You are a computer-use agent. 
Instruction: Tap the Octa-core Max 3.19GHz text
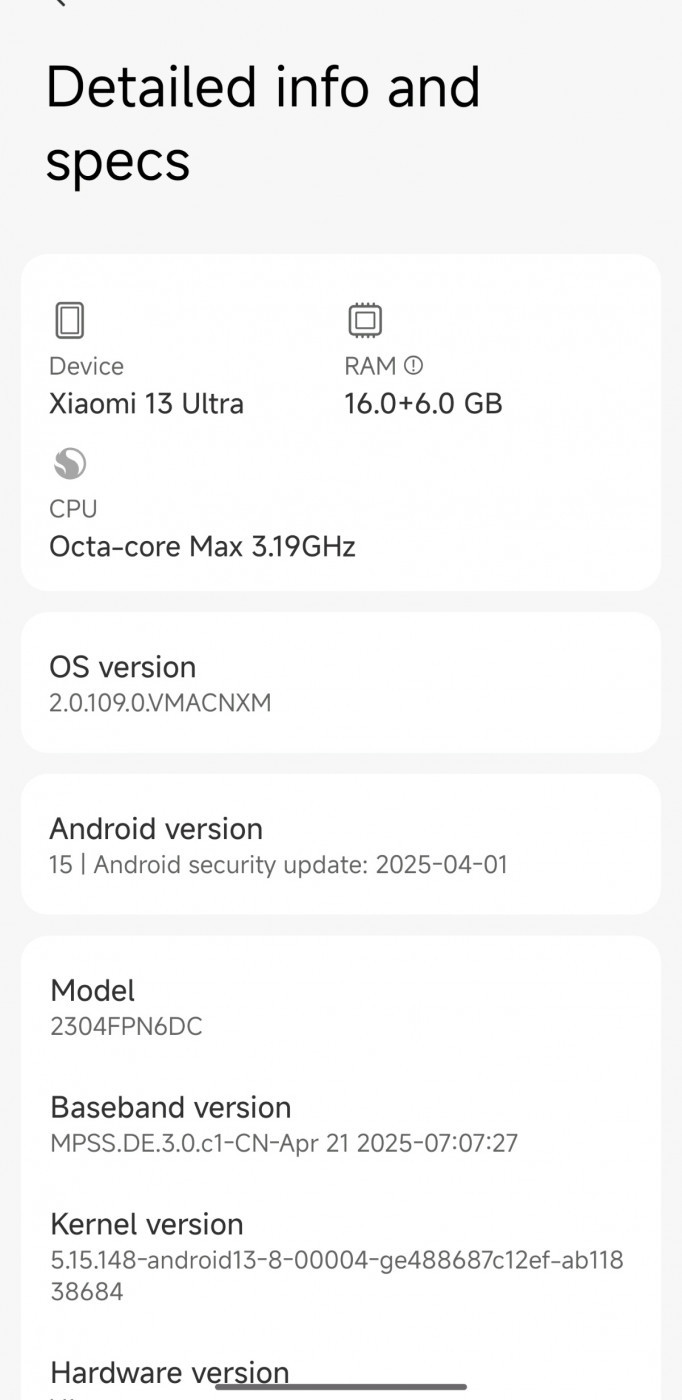pyautogui.click(x=202, y=546)
